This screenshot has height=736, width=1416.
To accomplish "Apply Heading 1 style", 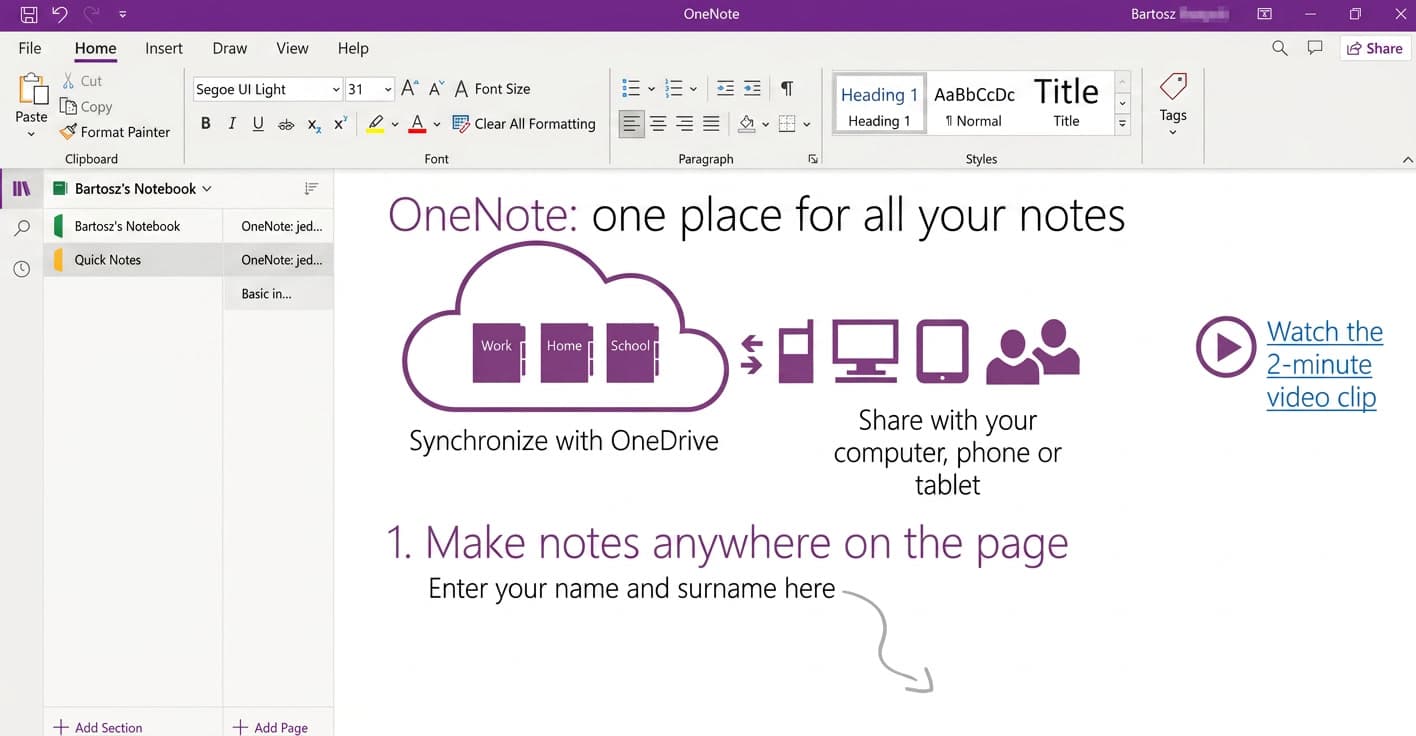I will pyautogui.click(x=879, y=104).
